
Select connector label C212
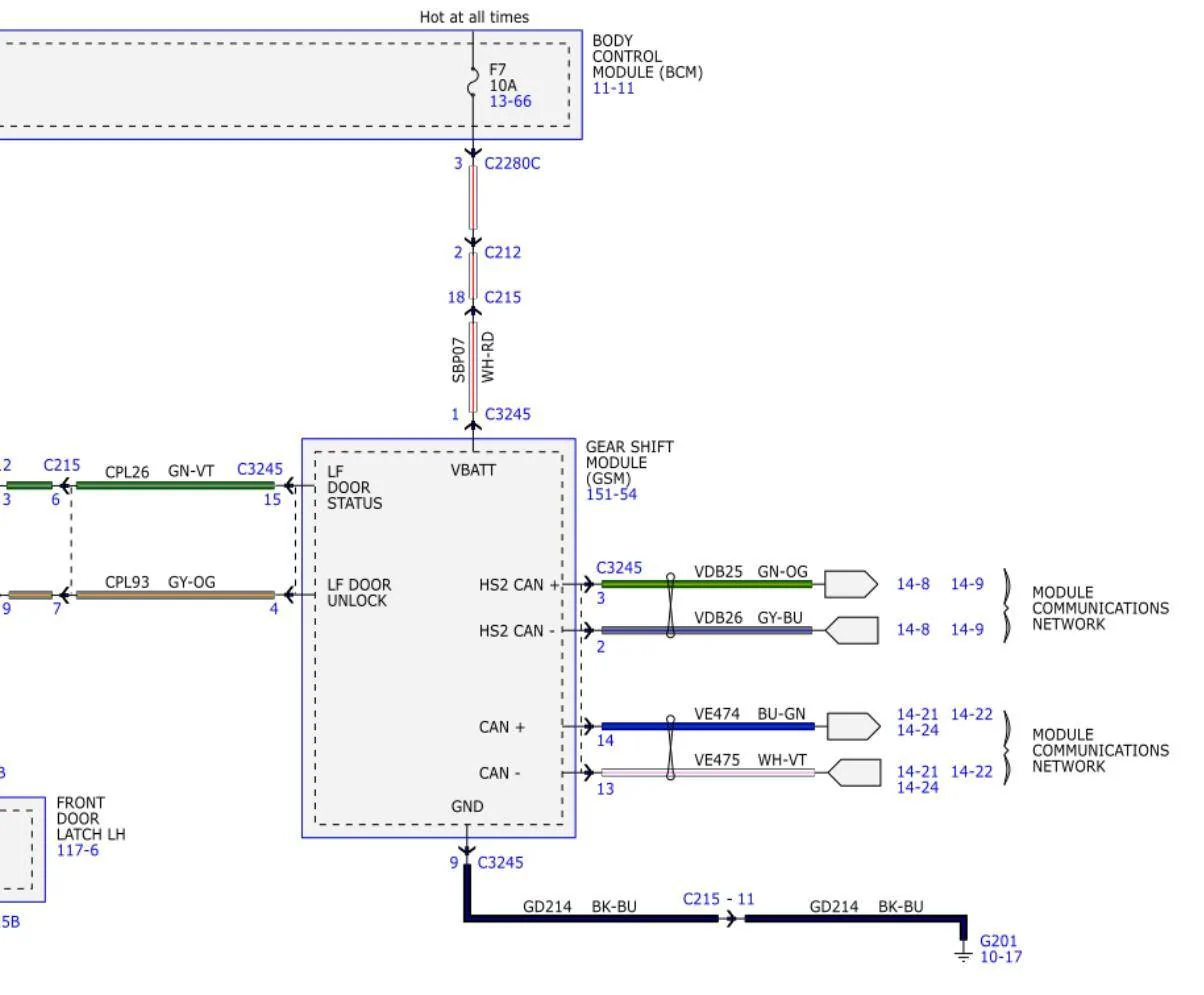tap(502, 252)
